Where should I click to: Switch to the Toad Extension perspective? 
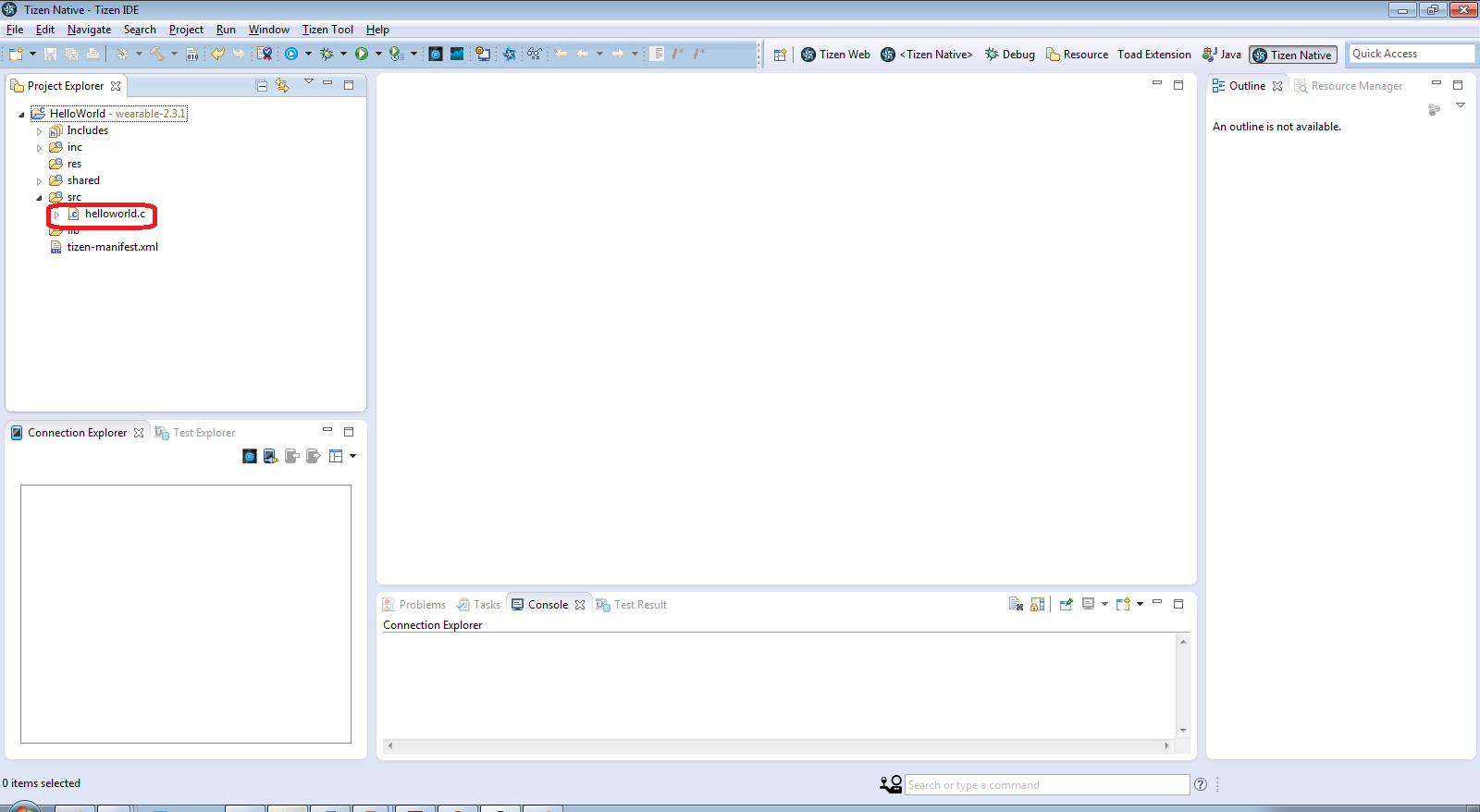(x=1153, y=55)
